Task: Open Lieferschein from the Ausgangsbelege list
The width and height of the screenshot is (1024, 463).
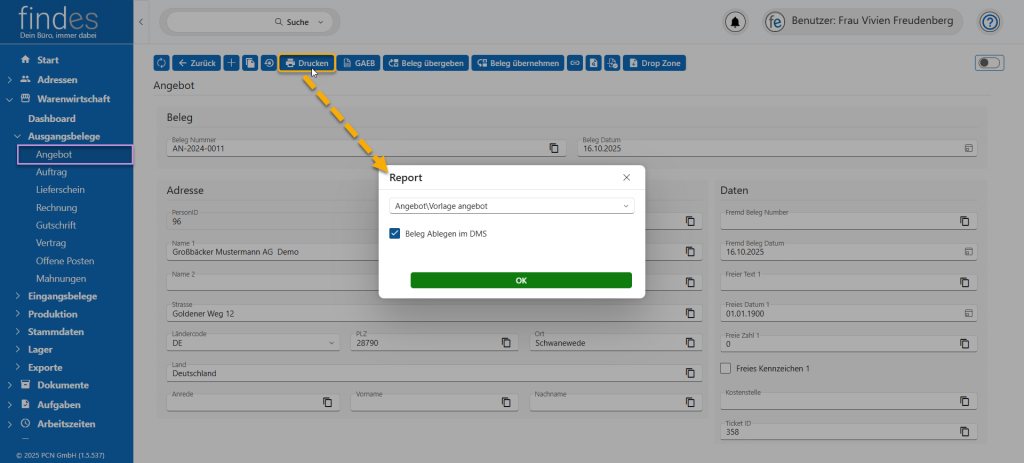Action: tap(60, 189)
